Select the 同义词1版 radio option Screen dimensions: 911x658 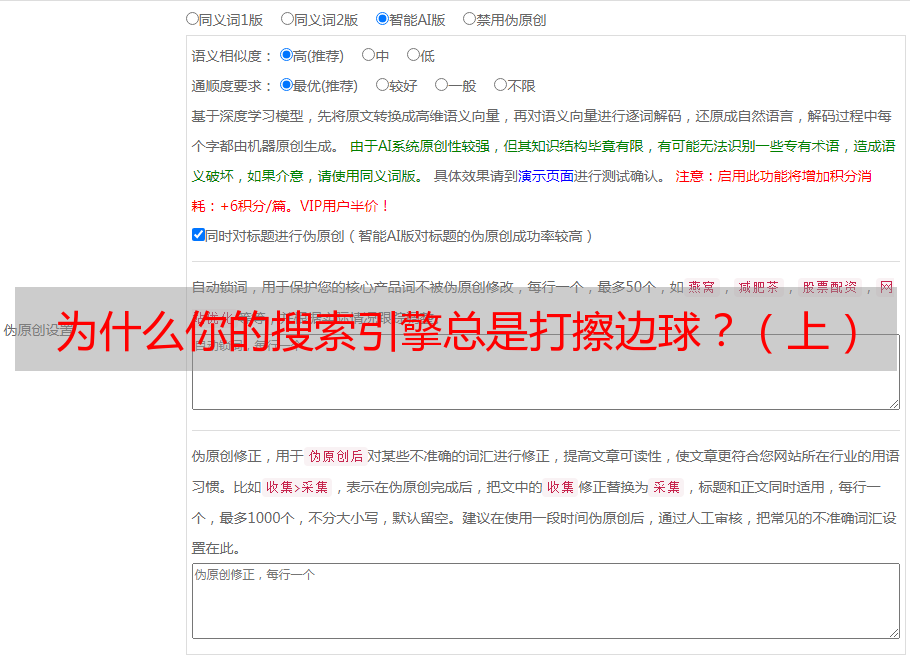click(x=192, y=19)
